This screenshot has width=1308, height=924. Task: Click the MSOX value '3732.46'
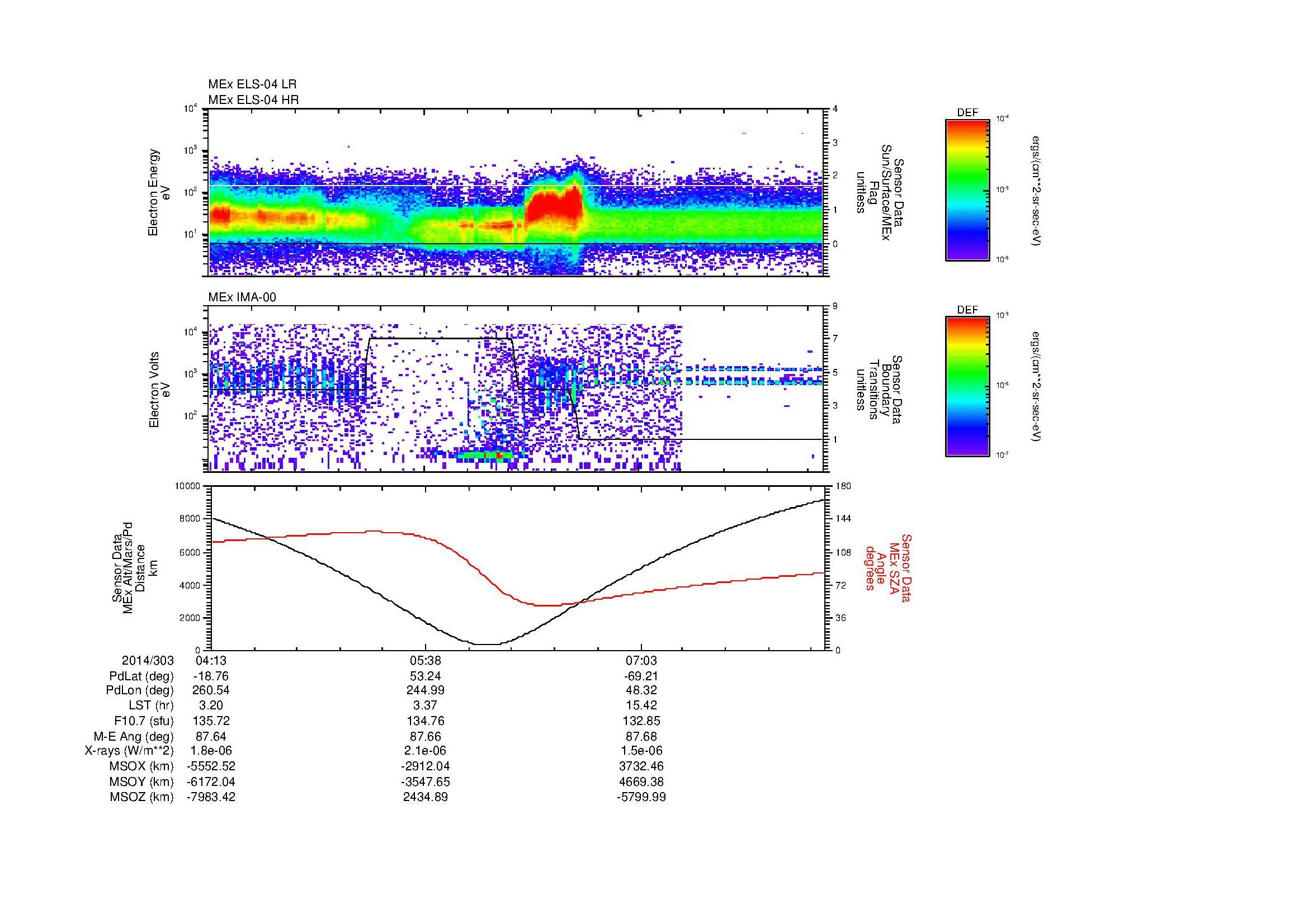pos(641,766)
